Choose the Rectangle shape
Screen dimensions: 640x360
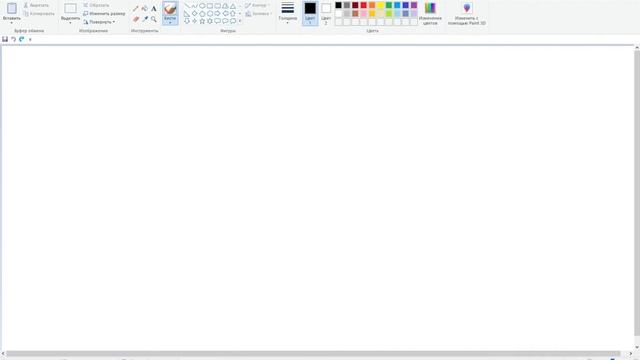(210, 6)
